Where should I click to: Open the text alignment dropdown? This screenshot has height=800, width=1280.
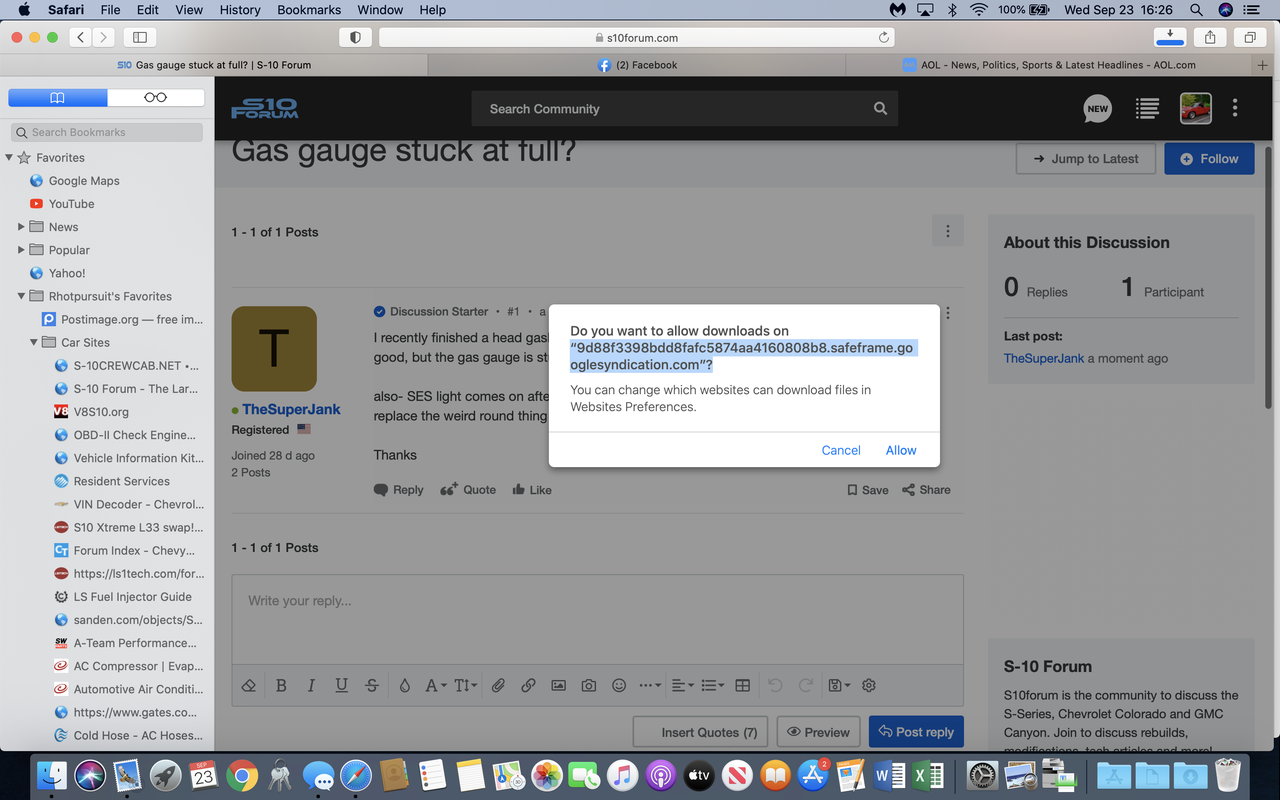[682, 685]
